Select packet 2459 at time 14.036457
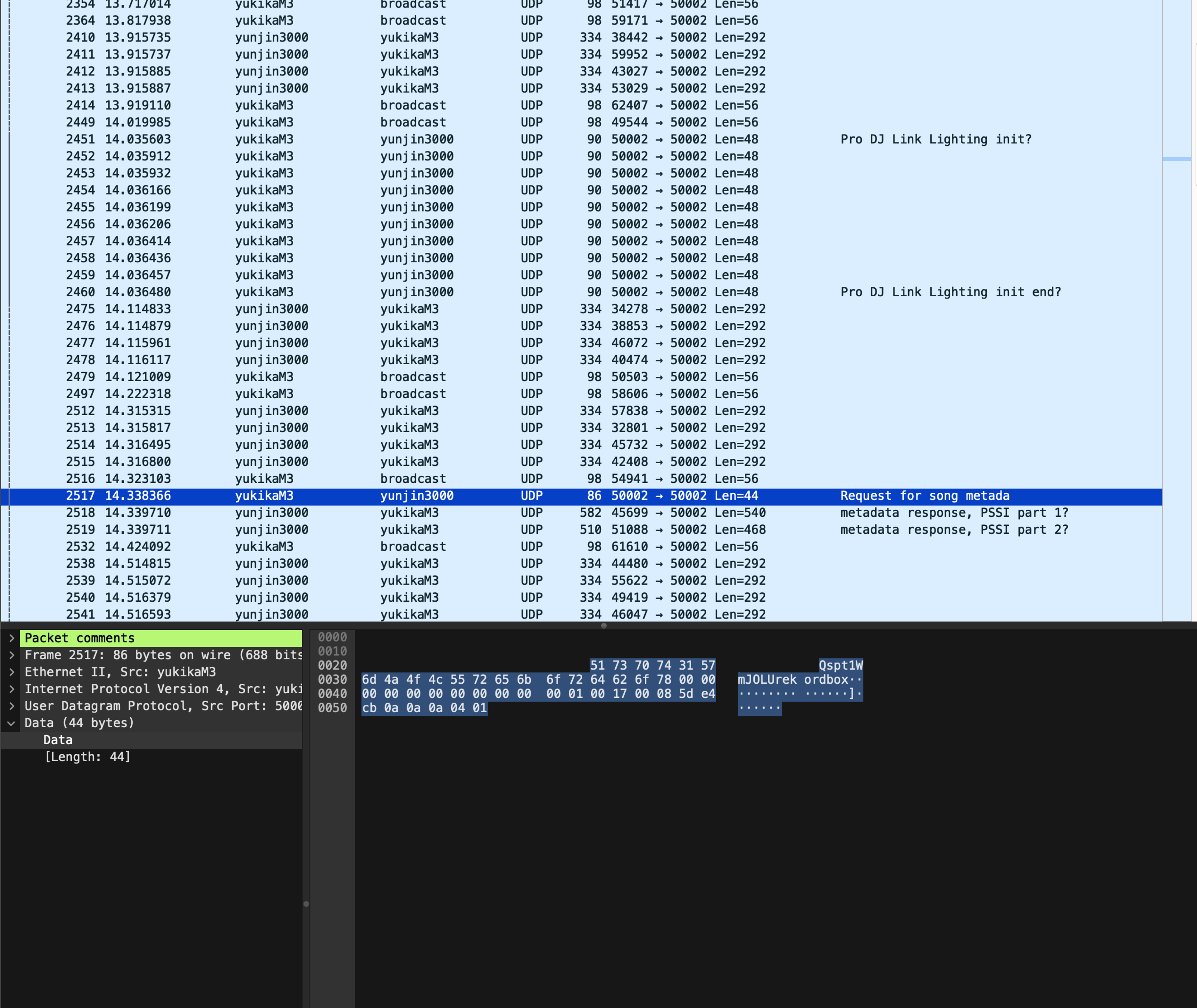The image size is (1197, 1008). pyautogui.click(x=581, y=275)
